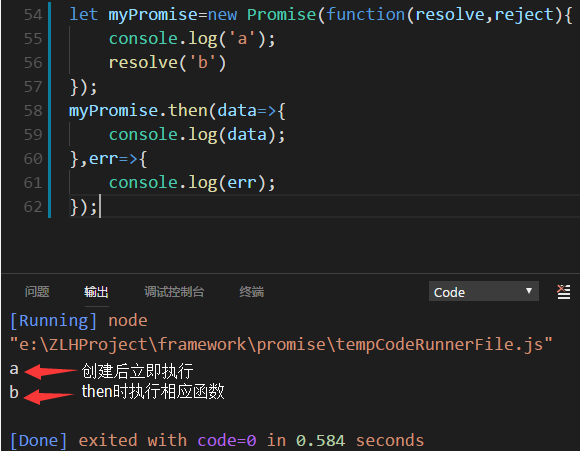The height and width of the screenshot is (451, 580).
Task: Click the tempCodeRunnerFile.js path in output
Action: pos(281,345)
